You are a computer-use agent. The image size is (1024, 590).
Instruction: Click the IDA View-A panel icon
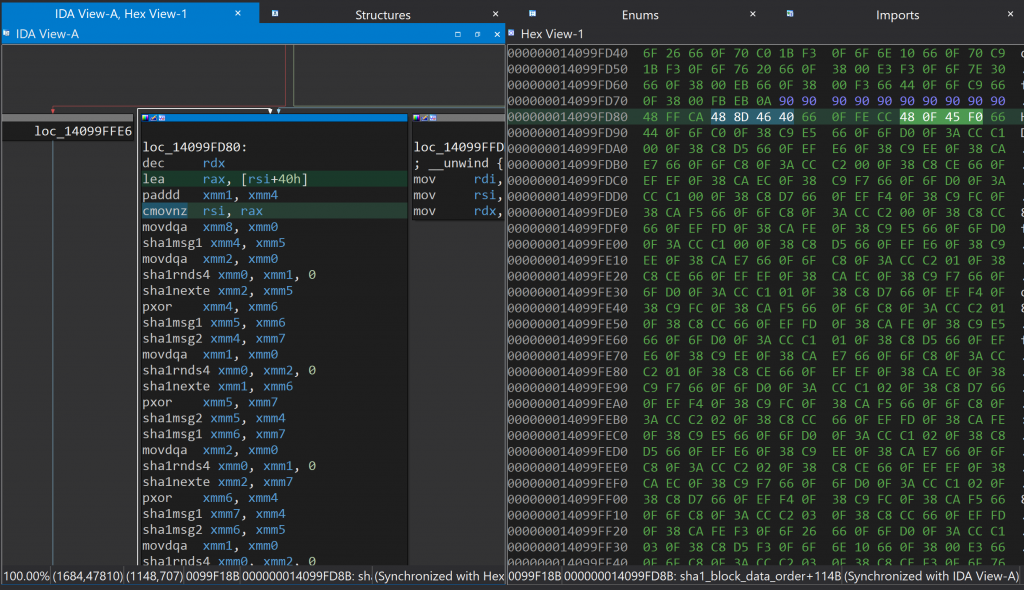(7, 33)
